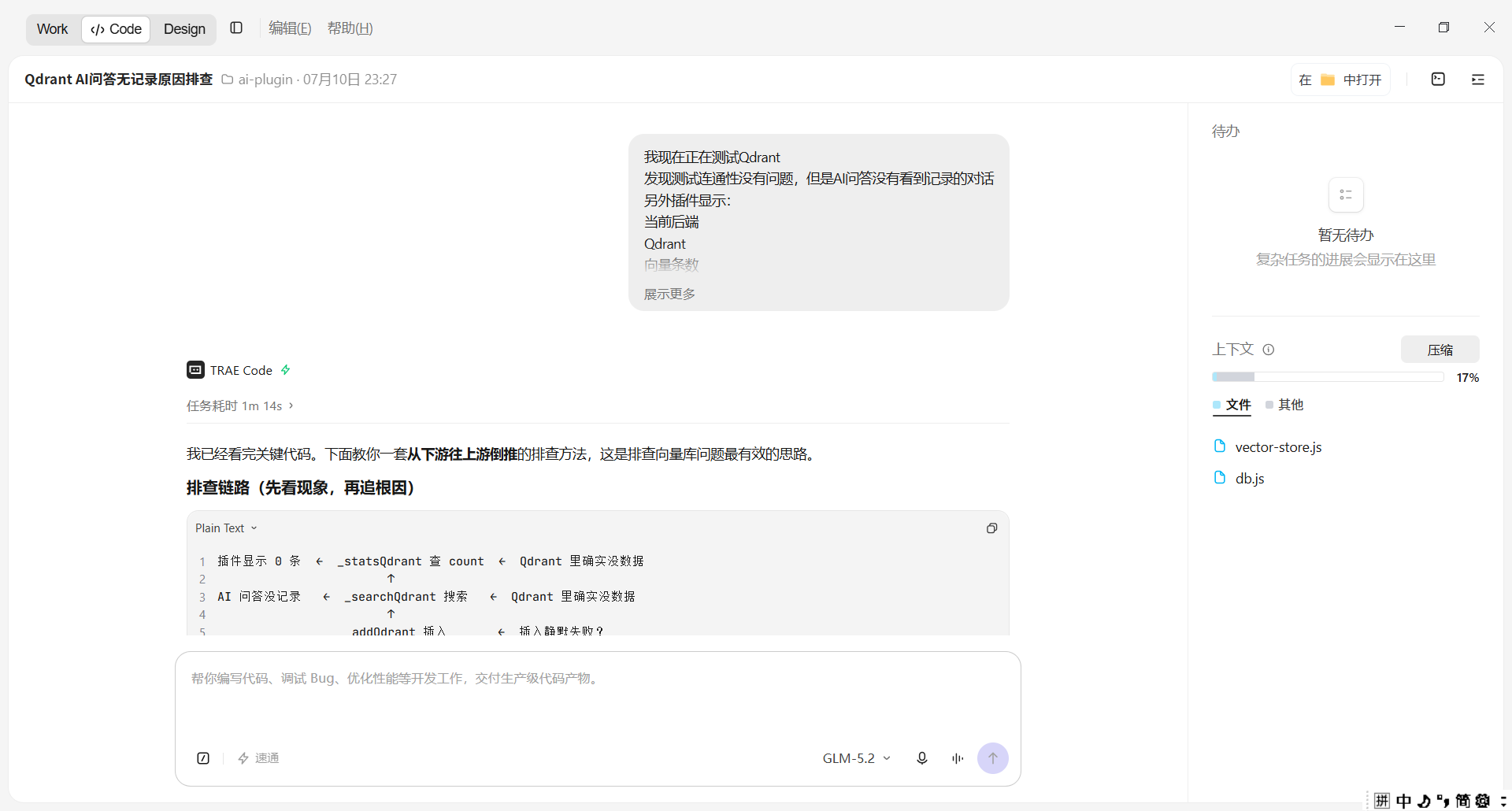Open the 编辑(E) menu
Screen dimensions: 1512x811
point(290,28)
